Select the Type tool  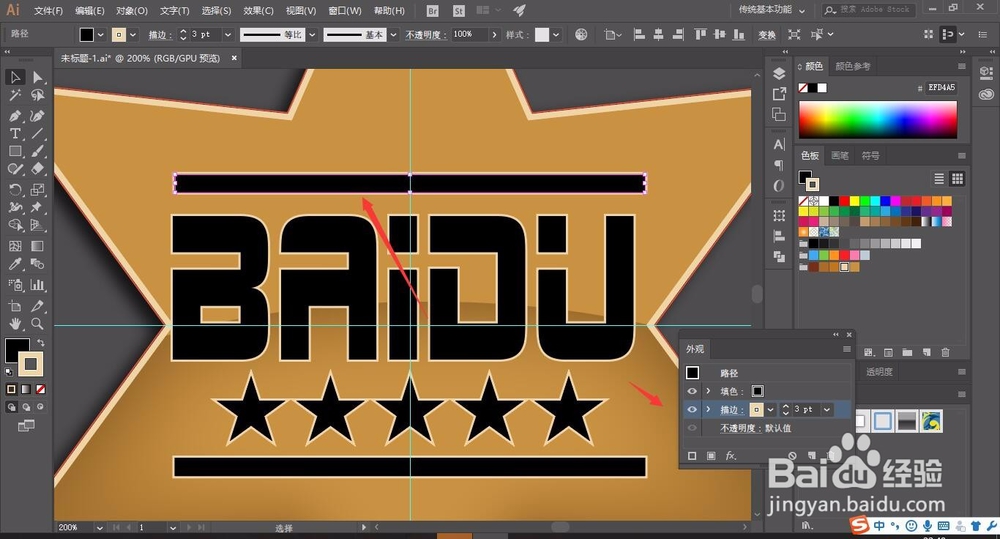click(x=15, y=134)
